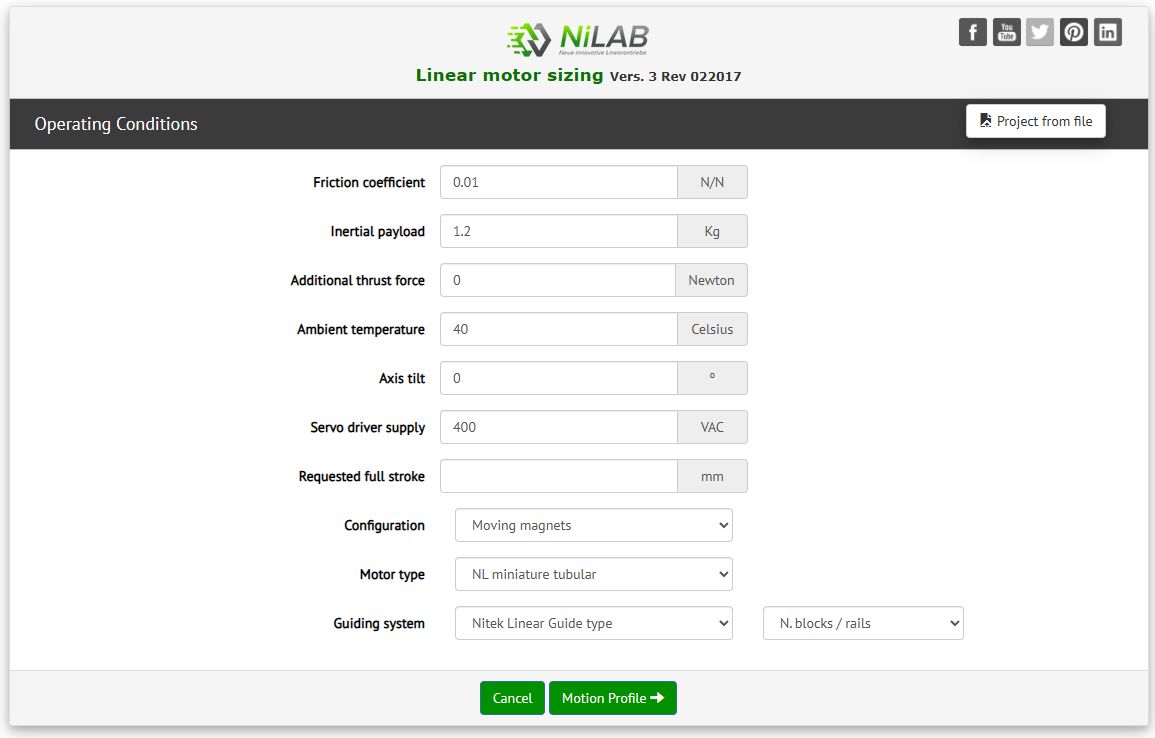Click the NiLAB logo
The height and width of the screenshot is (738, 1155).
click(578, 38)
